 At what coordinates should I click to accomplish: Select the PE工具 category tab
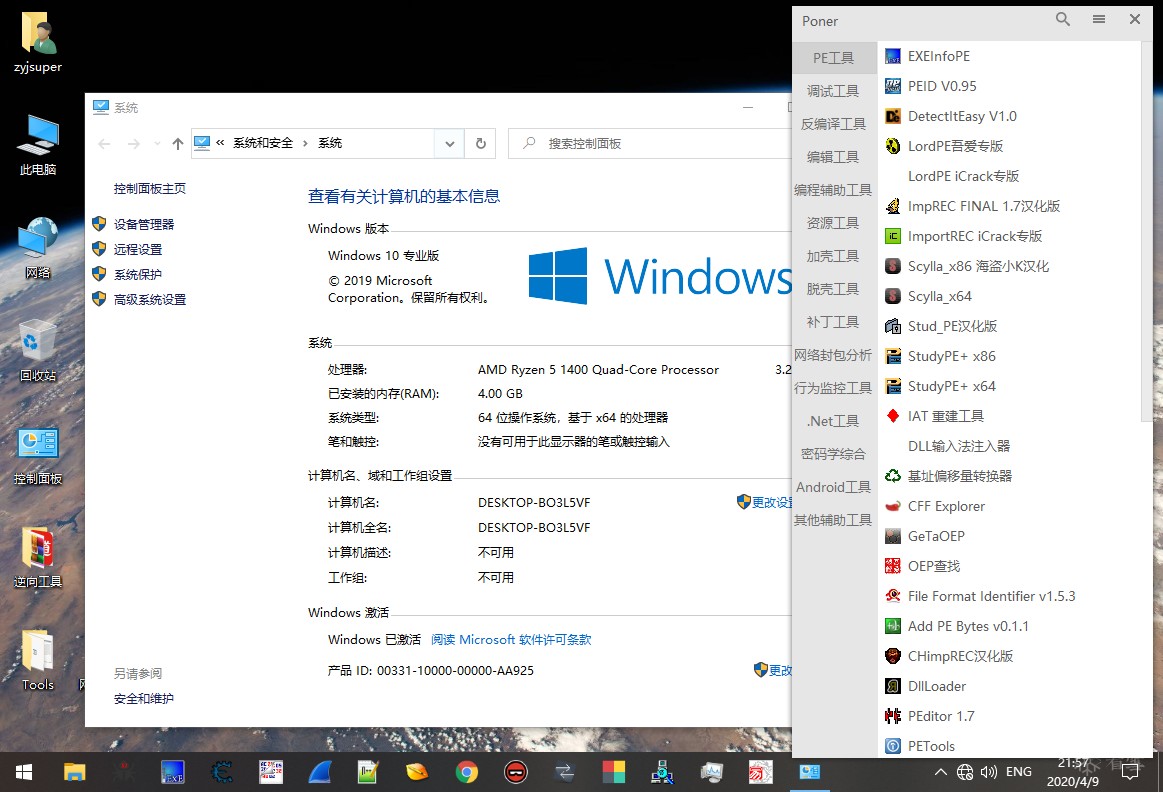(x=834, y=58)
